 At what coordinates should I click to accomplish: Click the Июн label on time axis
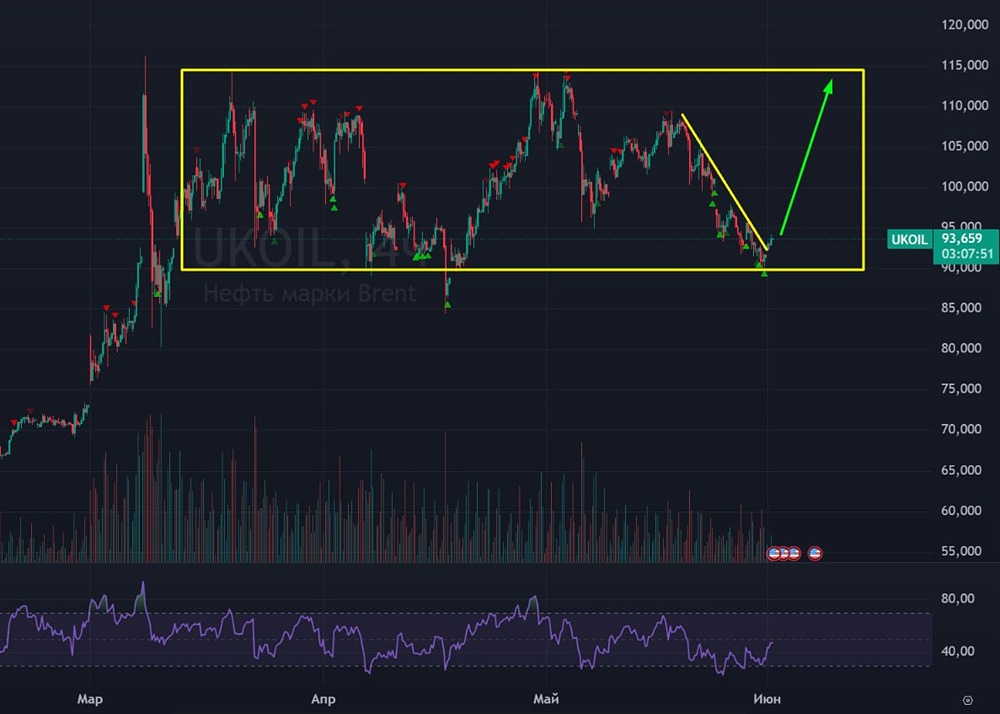pos(767,699)
